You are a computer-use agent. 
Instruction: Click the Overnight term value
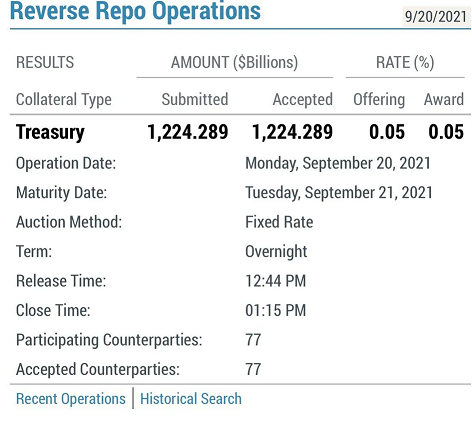[276, 252]
